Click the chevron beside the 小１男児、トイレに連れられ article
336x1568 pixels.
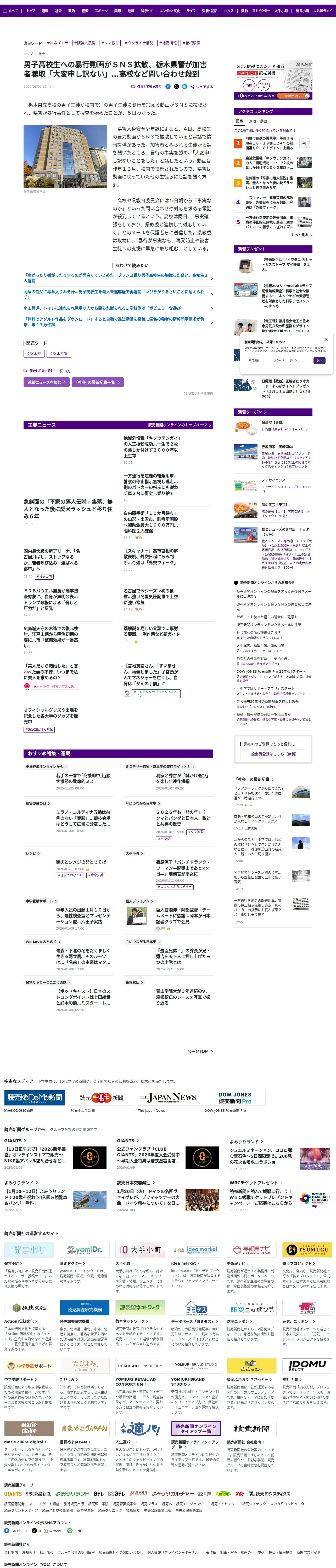click(x=212, y=309)
